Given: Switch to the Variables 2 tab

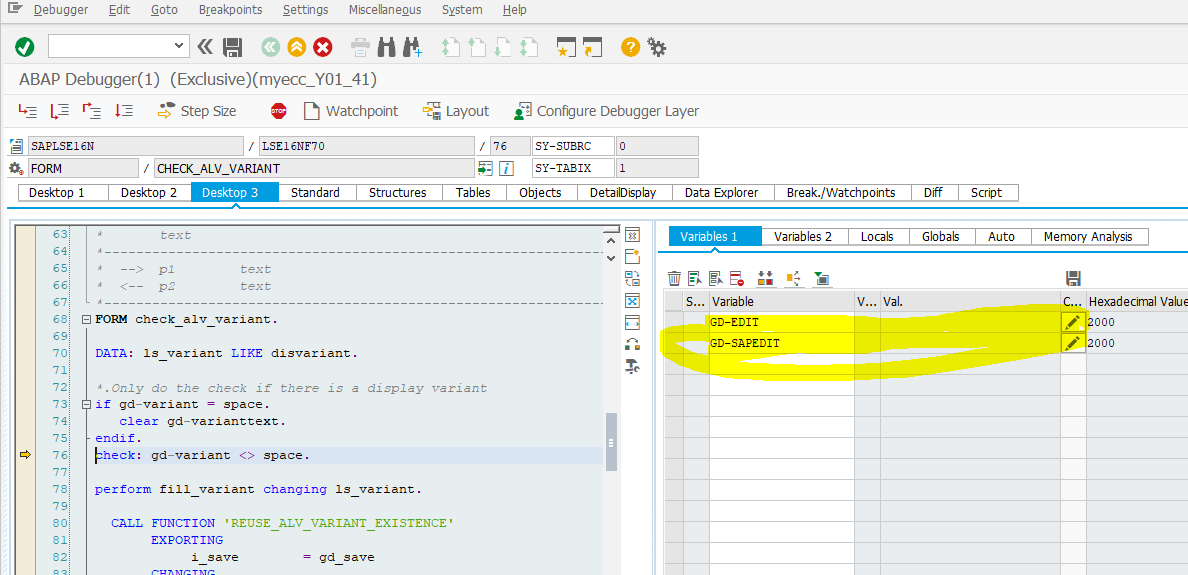Looking at the screenshot, I should pyautogui.click(x=803, y=236).
